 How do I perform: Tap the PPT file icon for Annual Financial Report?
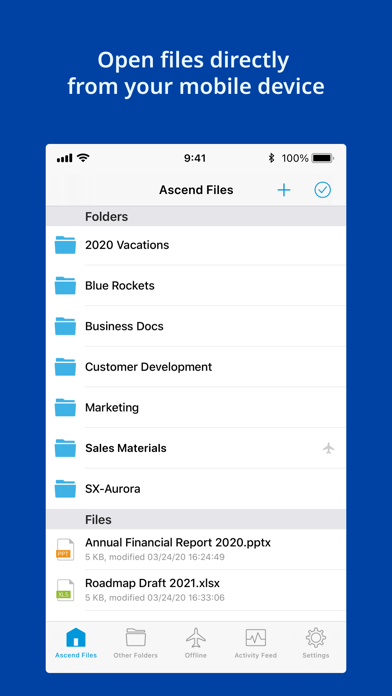coord(65,549)
